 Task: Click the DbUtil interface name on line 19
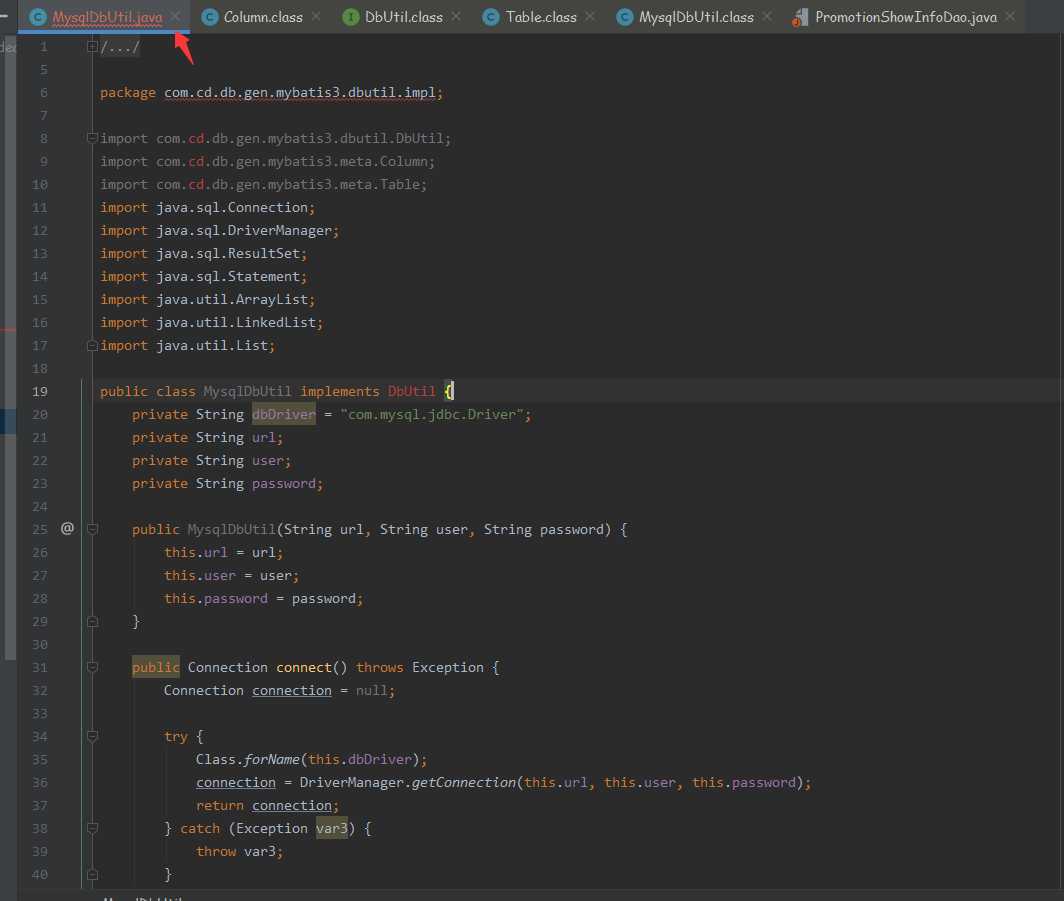(411, 391)
